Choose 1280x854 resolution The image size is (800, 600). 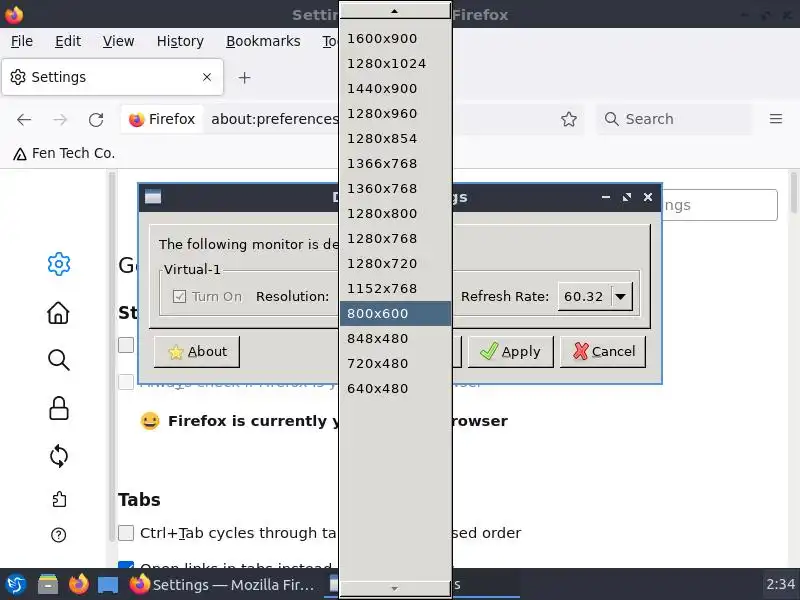(395, 139)
